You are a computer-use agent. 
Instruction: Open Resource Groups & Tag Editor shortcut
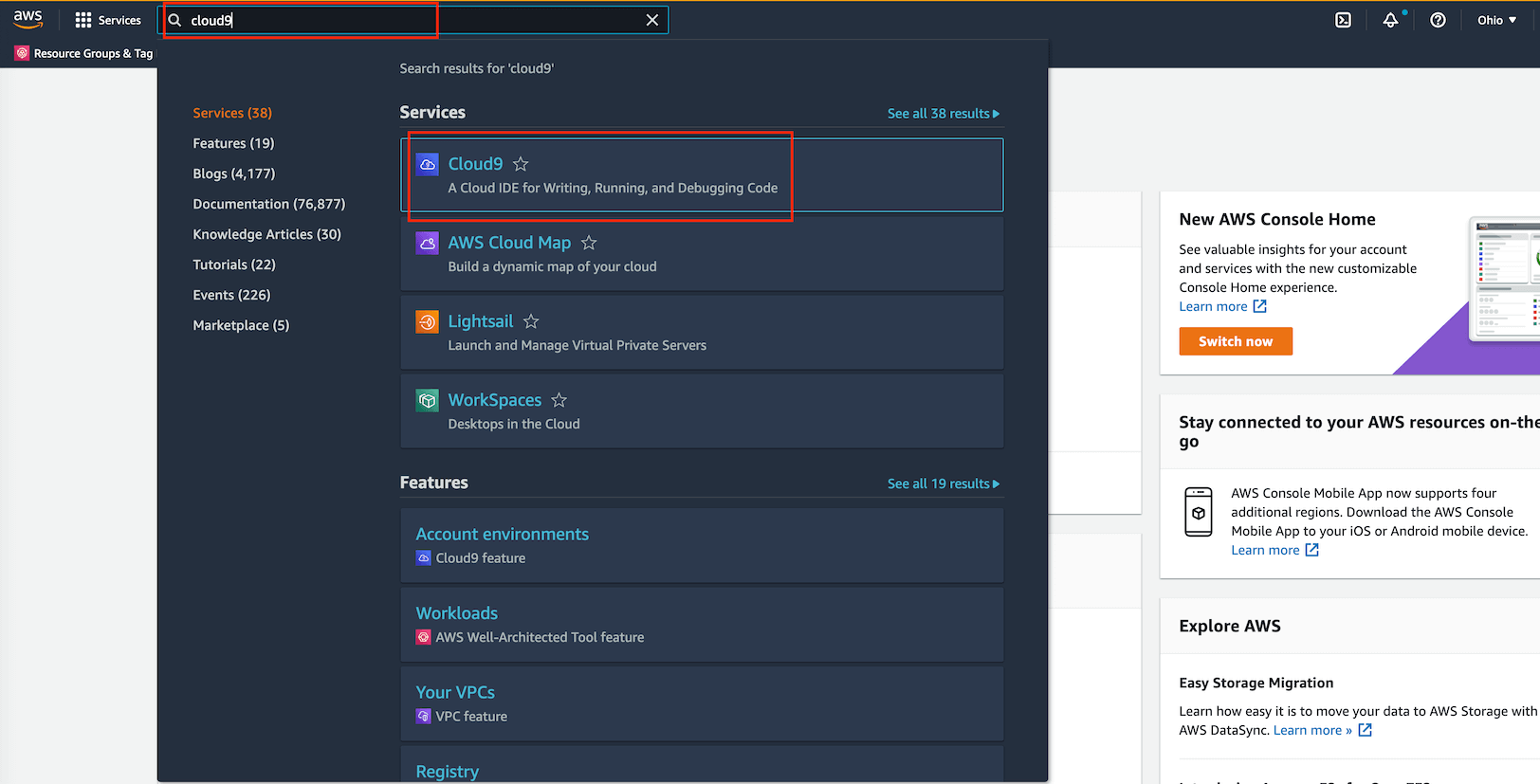83,53
